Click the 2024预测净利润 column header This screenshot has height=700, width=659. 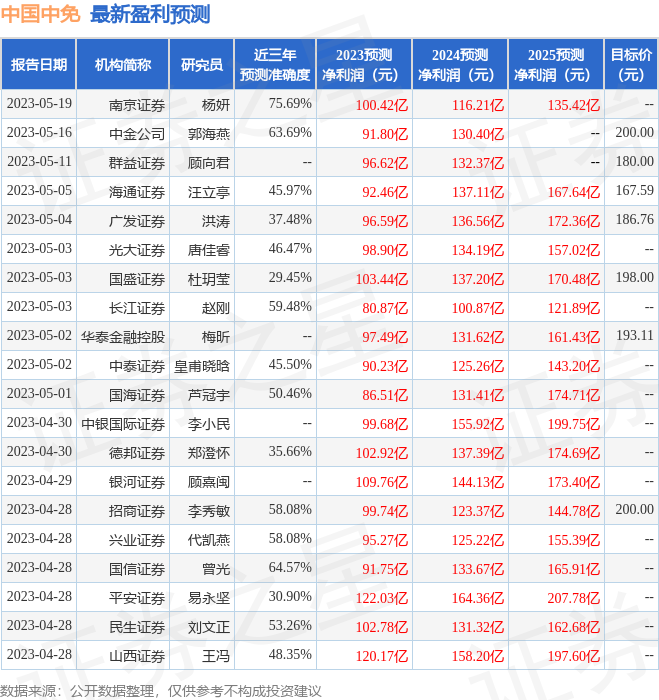[x=460, y=65]
